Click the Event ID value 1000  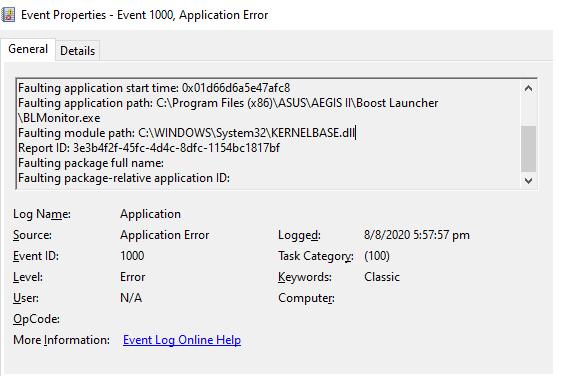coord(132,256)
